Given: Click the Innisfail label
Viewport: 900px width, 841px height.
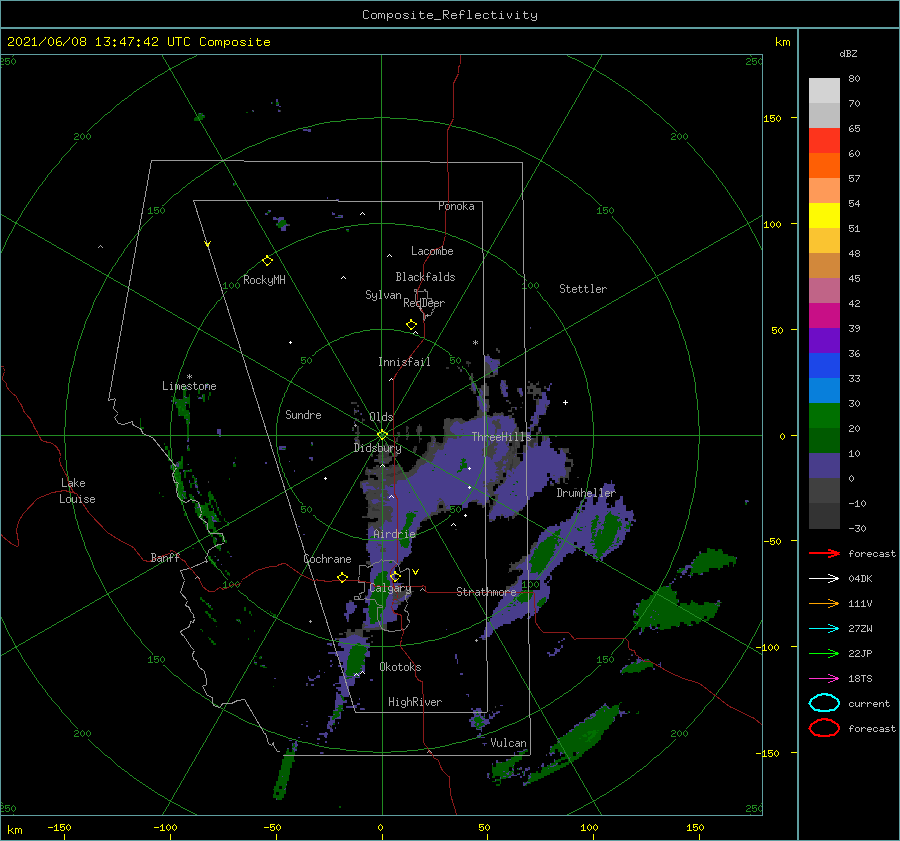Looking at the screenshot, I should [x=404, y=362].
